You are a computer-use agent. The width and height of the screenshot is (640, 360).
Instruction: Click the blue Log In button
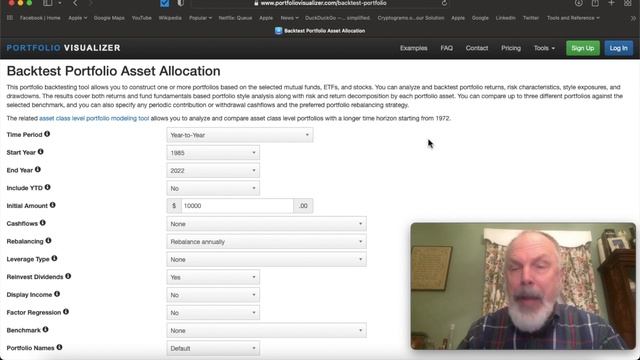point(618,48)
